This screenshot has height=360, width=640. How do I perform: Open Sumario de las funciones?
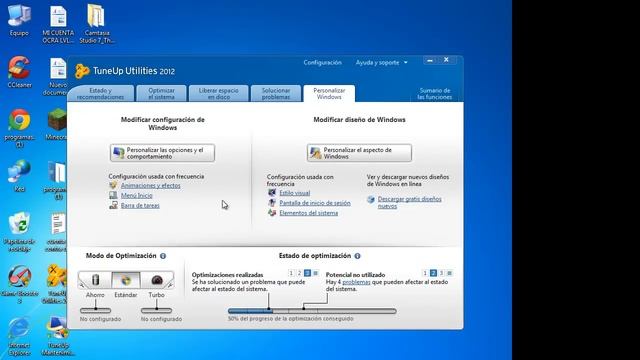[435, 94]
